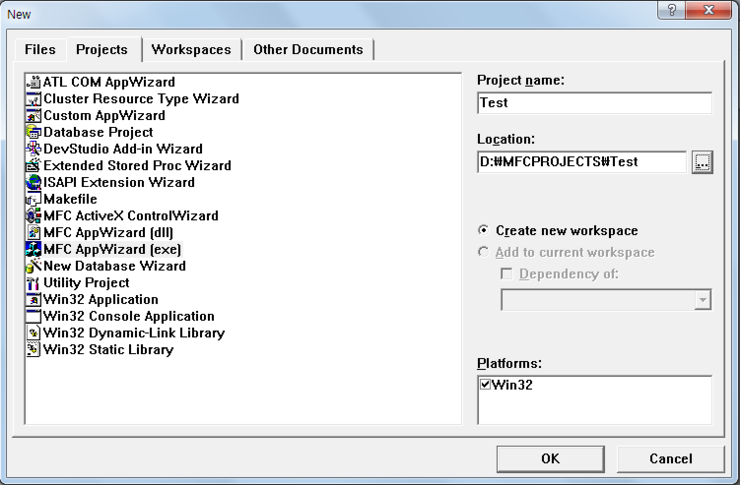Tick the Dependency of checkbox
740x485 pixels.
pos(506,274)
